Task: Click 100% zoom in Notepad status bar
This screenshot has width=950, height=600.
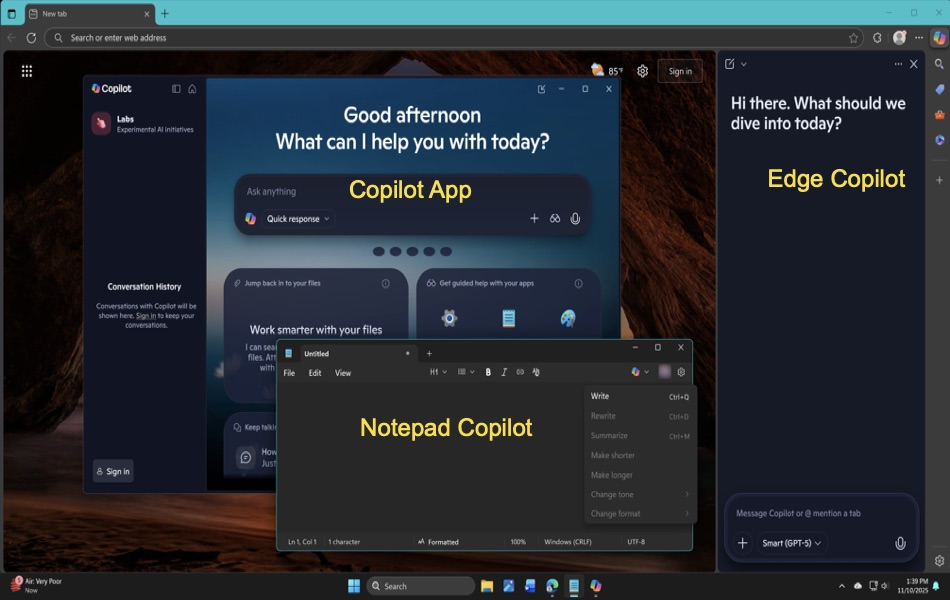Action: (518, 542)
